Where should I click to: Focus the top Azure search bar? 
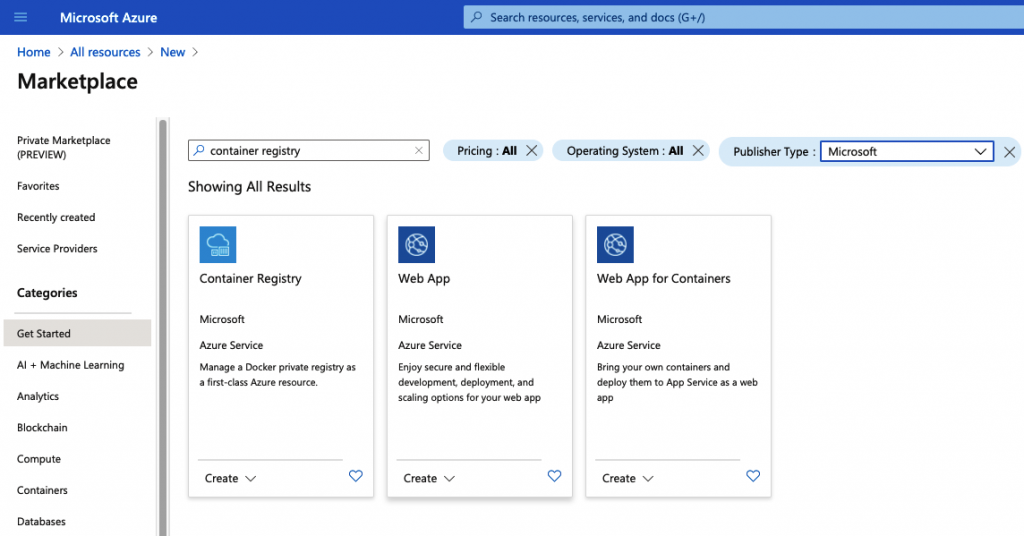tap(740, 17)
